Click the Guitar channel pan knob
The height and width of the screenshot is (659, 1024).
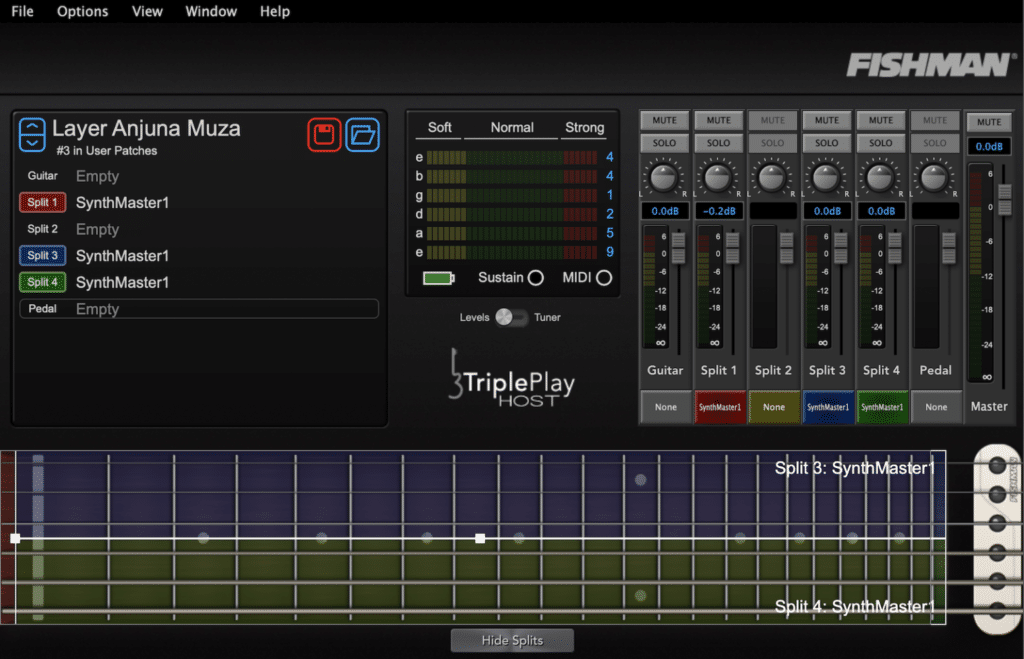click(664, 177)
